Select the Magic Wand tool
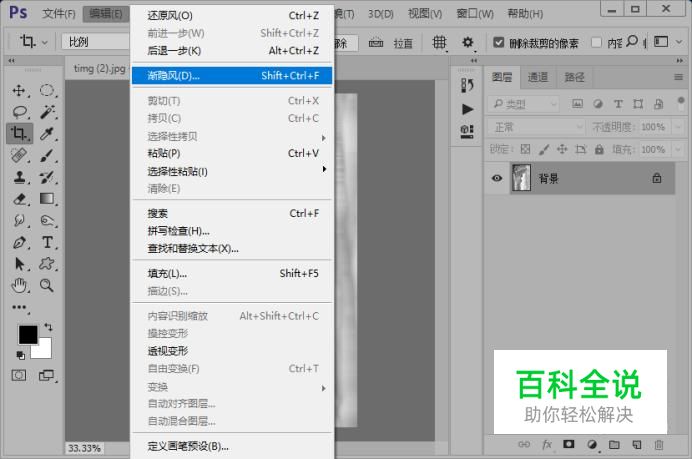Screen dimensions: 692x459 [x=47, y=112]
